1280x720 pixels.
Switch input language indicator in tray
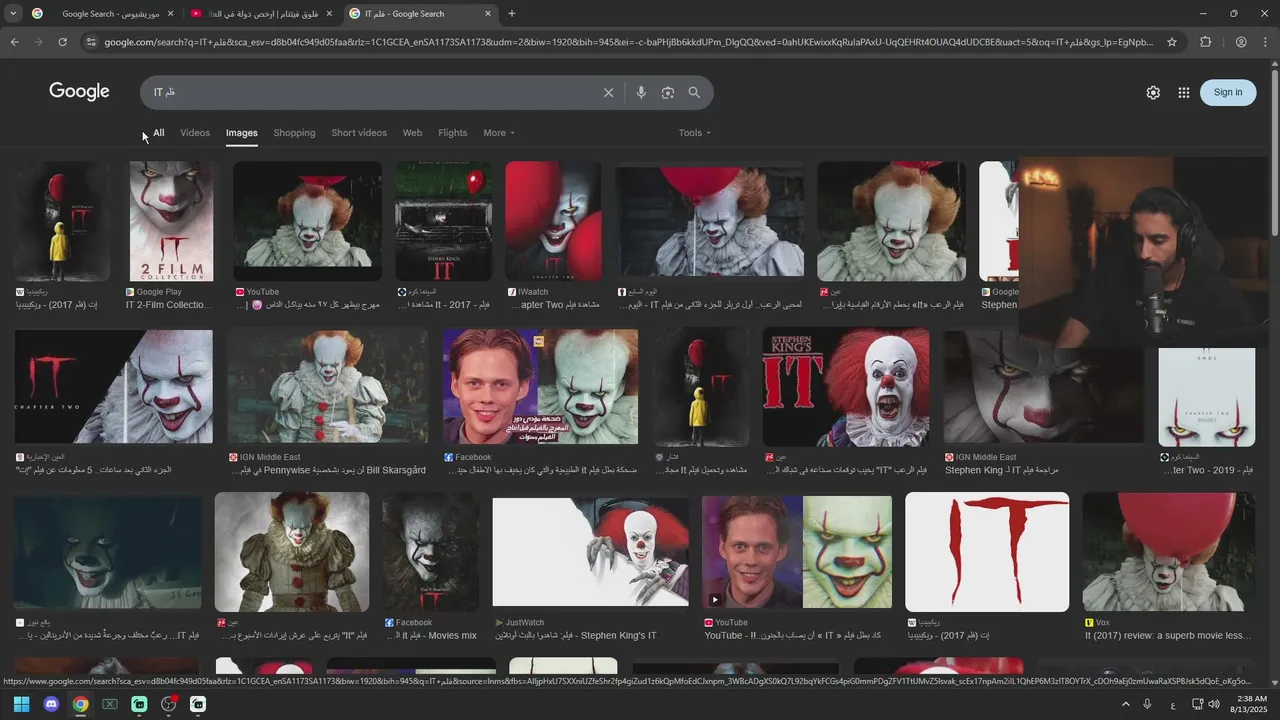1173,705
